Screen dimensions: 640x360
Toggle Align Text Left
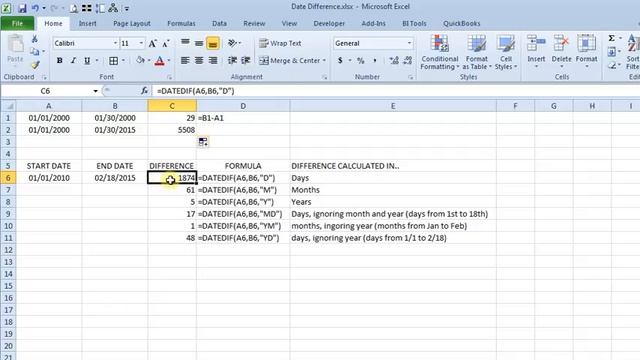pos(185,60)
